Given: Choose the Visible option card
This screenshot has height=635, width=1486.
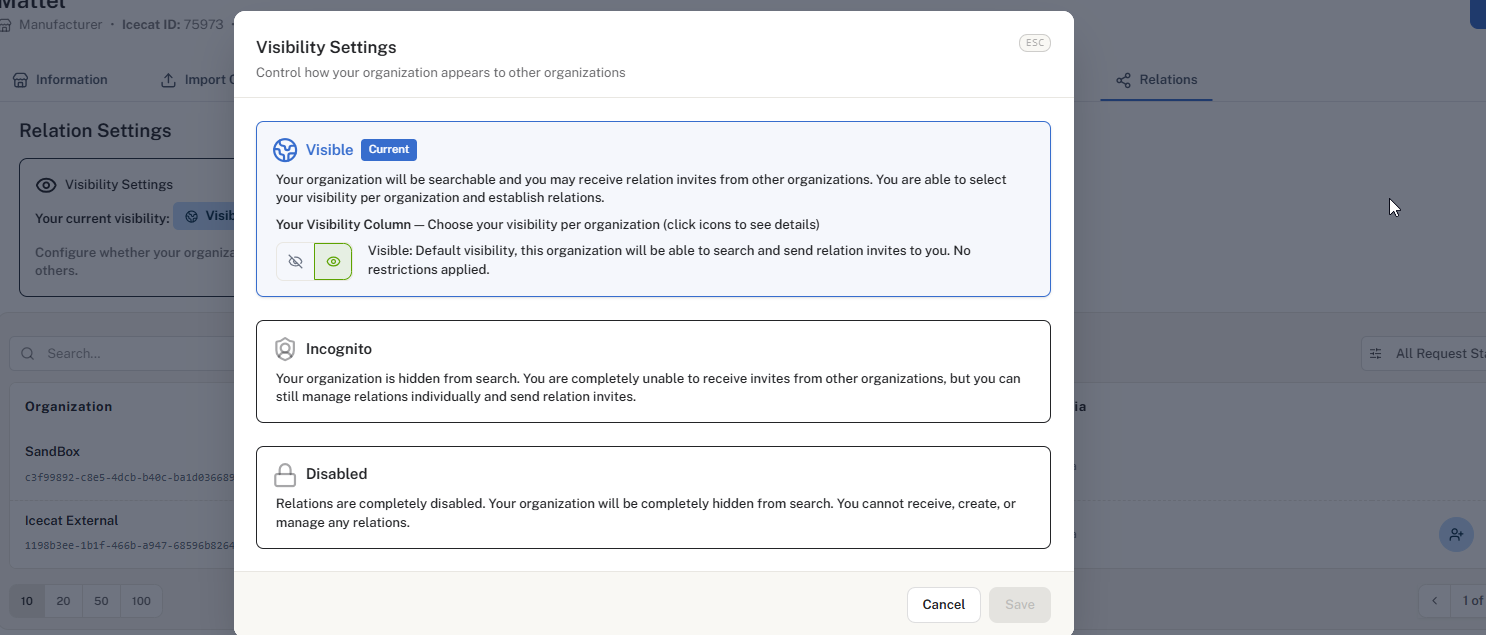Looking at the screenshot, I should point(653,209).
